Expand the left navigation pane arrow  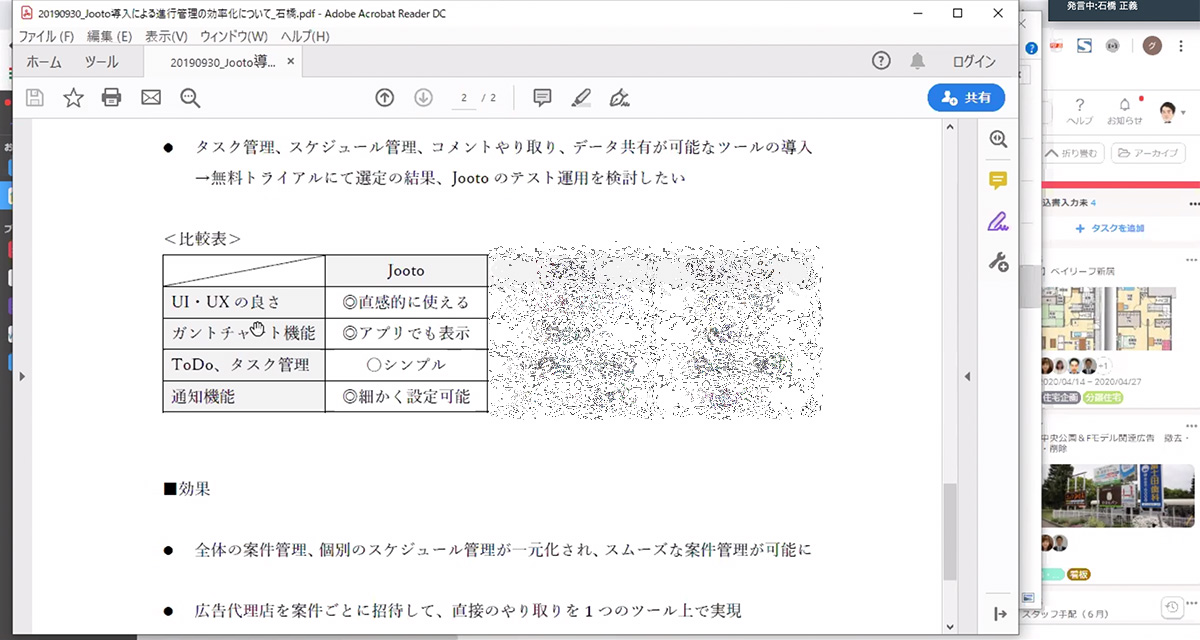pyautogui.click(x=22, y=376)
